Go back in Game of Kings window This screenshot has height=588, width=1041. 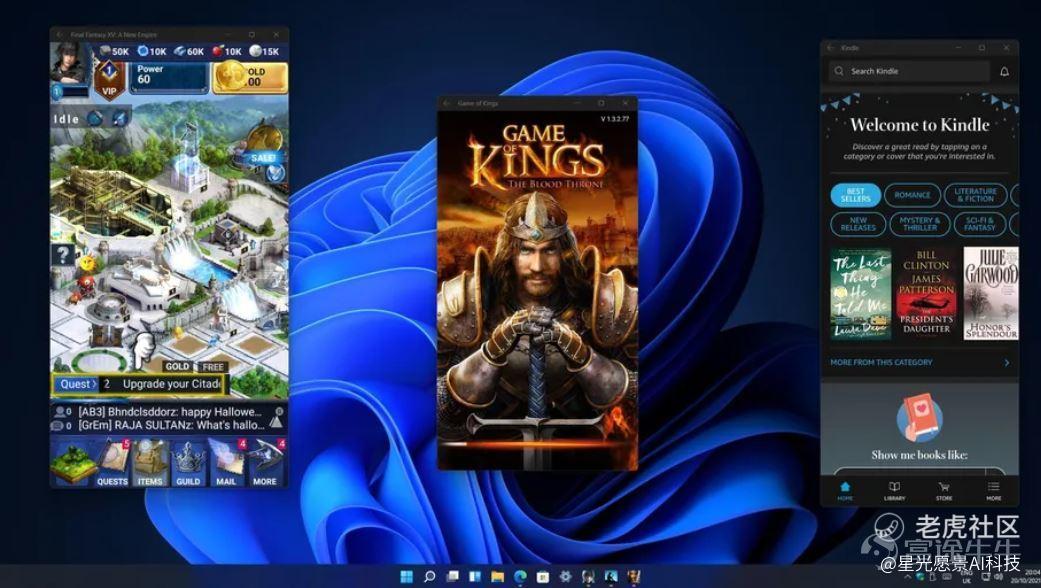point(447,104)
